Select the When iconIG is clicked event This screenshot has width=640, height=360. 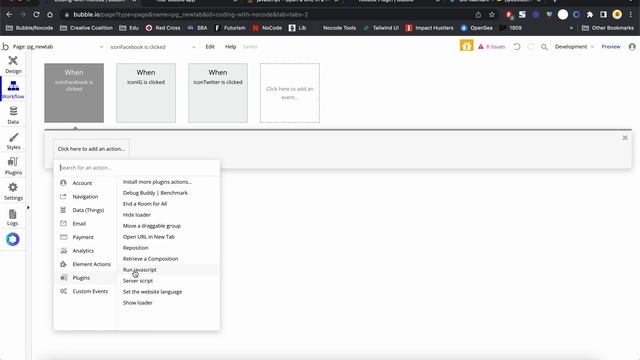pos(146,93)
